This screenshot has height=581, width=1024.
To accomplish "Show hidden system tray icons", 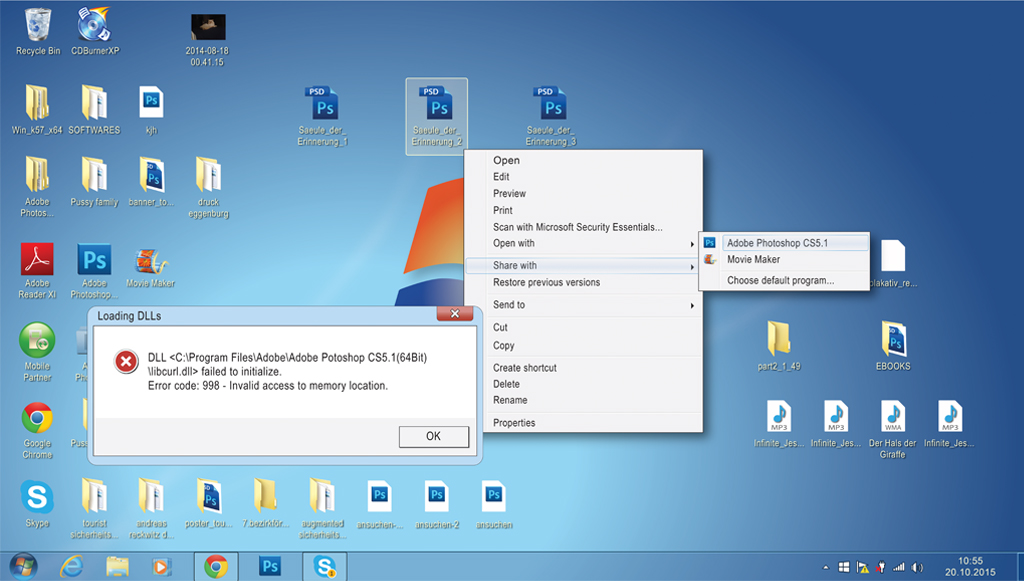I will pos(825,567).
